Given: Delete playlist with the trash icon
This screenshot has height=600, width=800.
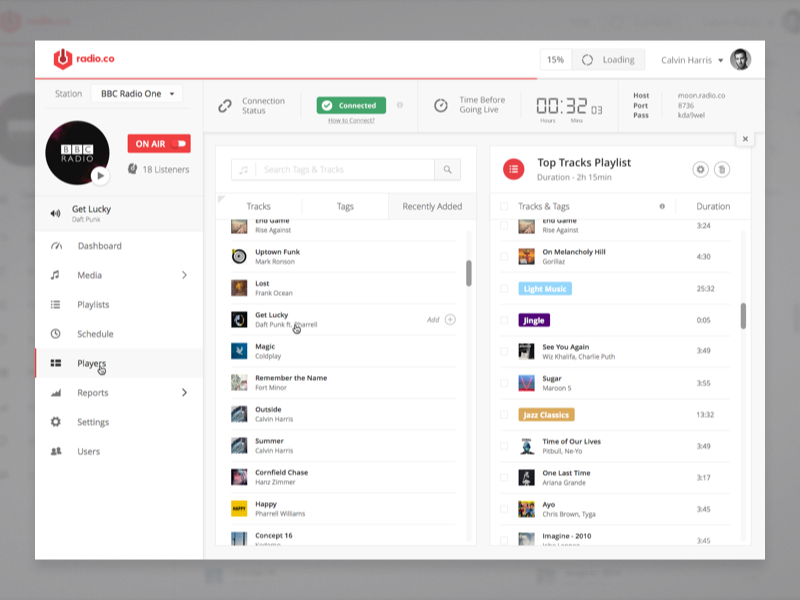Looking at the screenshot, I should [x=721, y=169].
